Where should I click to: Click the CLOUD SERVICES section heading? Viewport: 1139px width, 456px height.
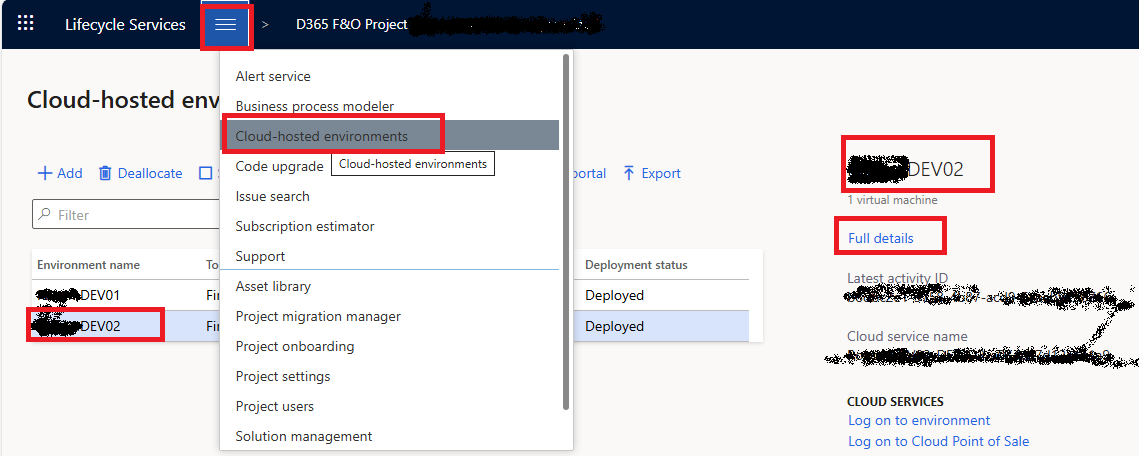click(895, 402)
